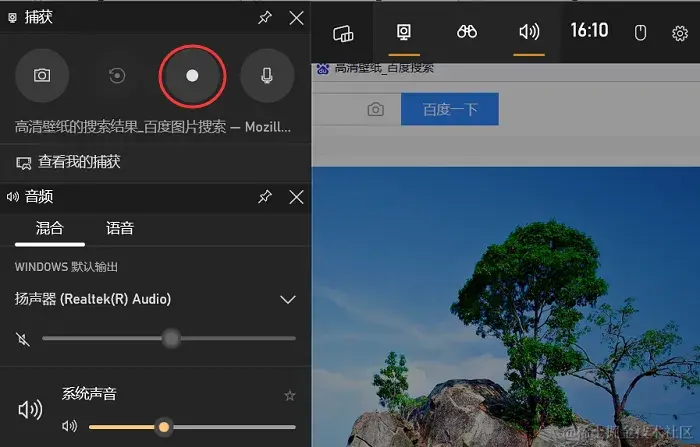Open the widget menu in Game Bar
This screenshot has height=447, width=700.
click(x=343, y=33)
